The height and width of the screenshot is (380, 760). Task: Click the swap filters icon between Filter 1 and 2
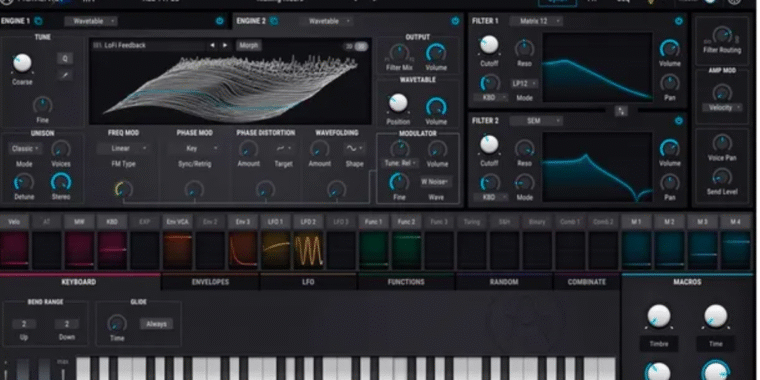[x=621, y=111]
